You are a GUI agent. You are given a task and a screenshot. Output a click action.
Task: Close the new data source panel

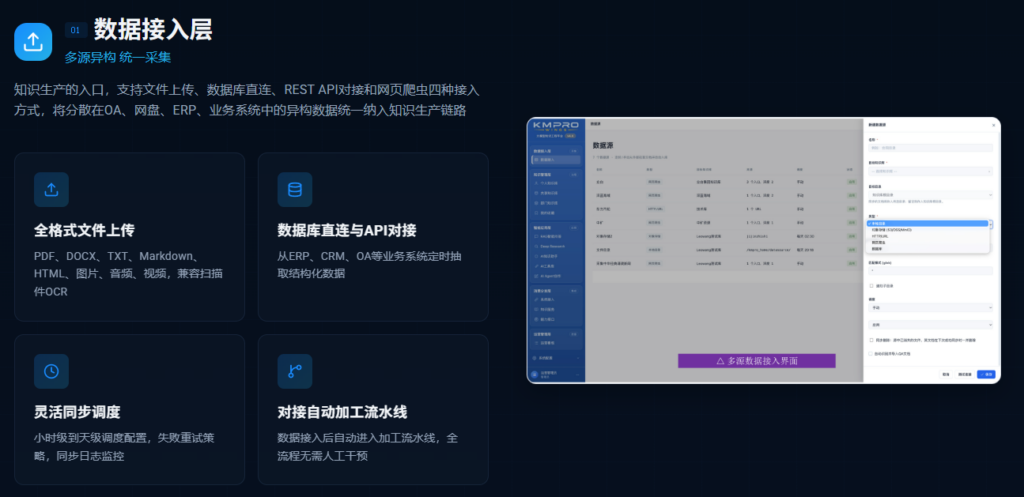(993, 125)
